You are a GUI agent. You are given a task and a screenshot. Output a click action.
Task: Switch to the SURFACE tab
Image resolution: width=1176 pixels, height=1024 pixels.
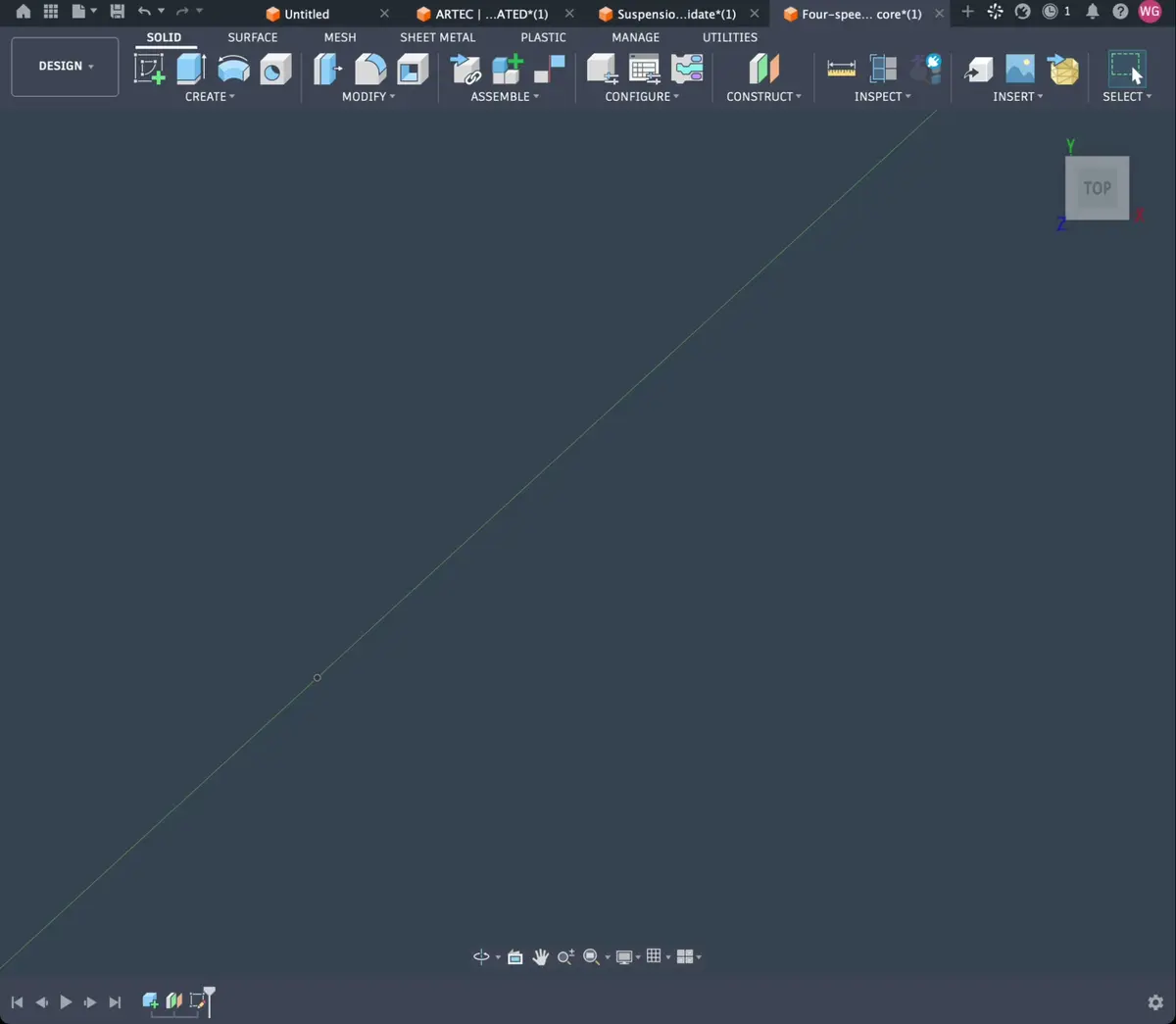[253, 37]
